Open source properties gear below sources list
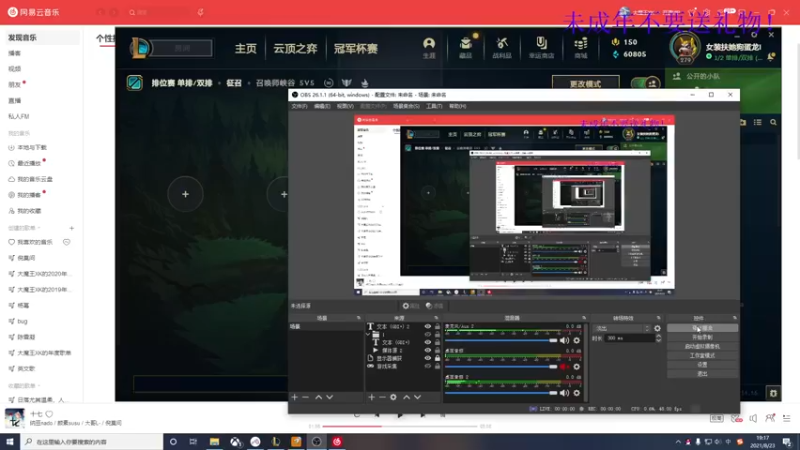Screen dimensions: 800x450 pos(393,397)
